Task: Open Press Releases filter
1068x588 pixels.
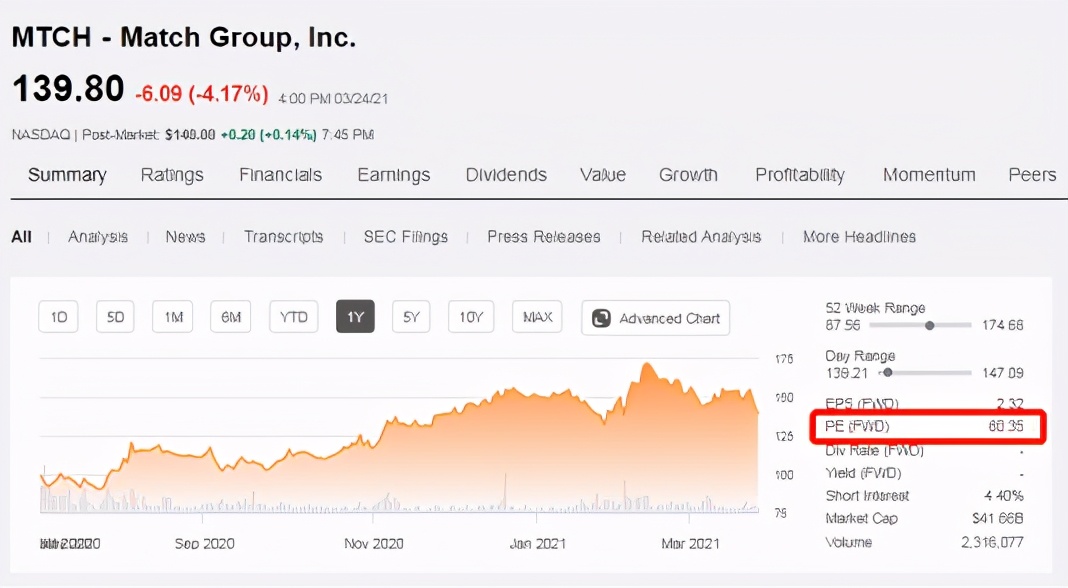Action: [544, 237]
